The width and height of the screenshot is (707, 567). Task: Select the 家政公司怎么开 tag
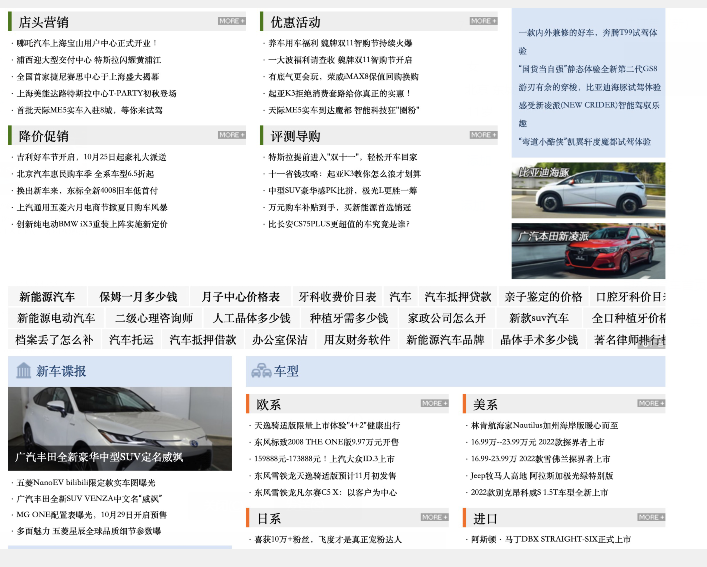pos(447,318)
